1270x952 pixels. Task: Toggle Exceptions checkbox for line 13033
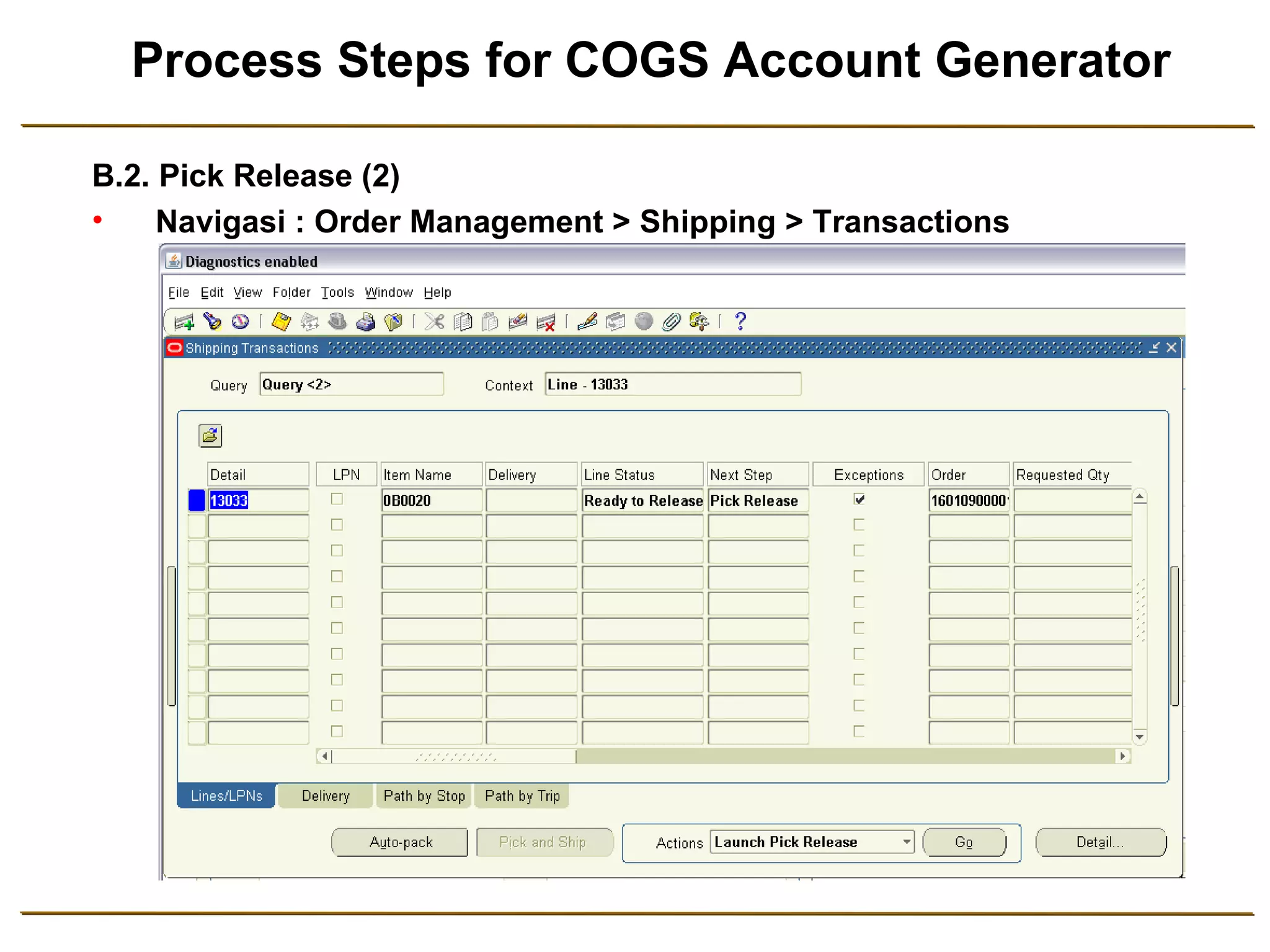[859, 499]
